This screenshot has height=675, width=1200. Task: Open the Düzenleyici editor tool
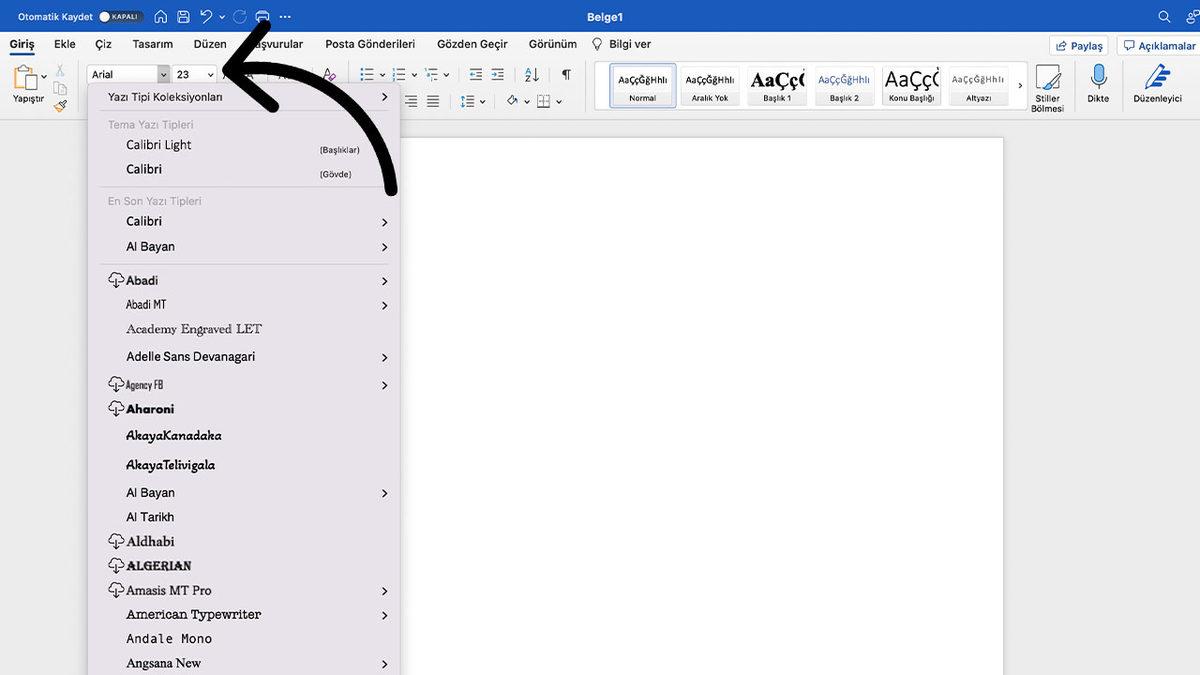point(1157,85)
